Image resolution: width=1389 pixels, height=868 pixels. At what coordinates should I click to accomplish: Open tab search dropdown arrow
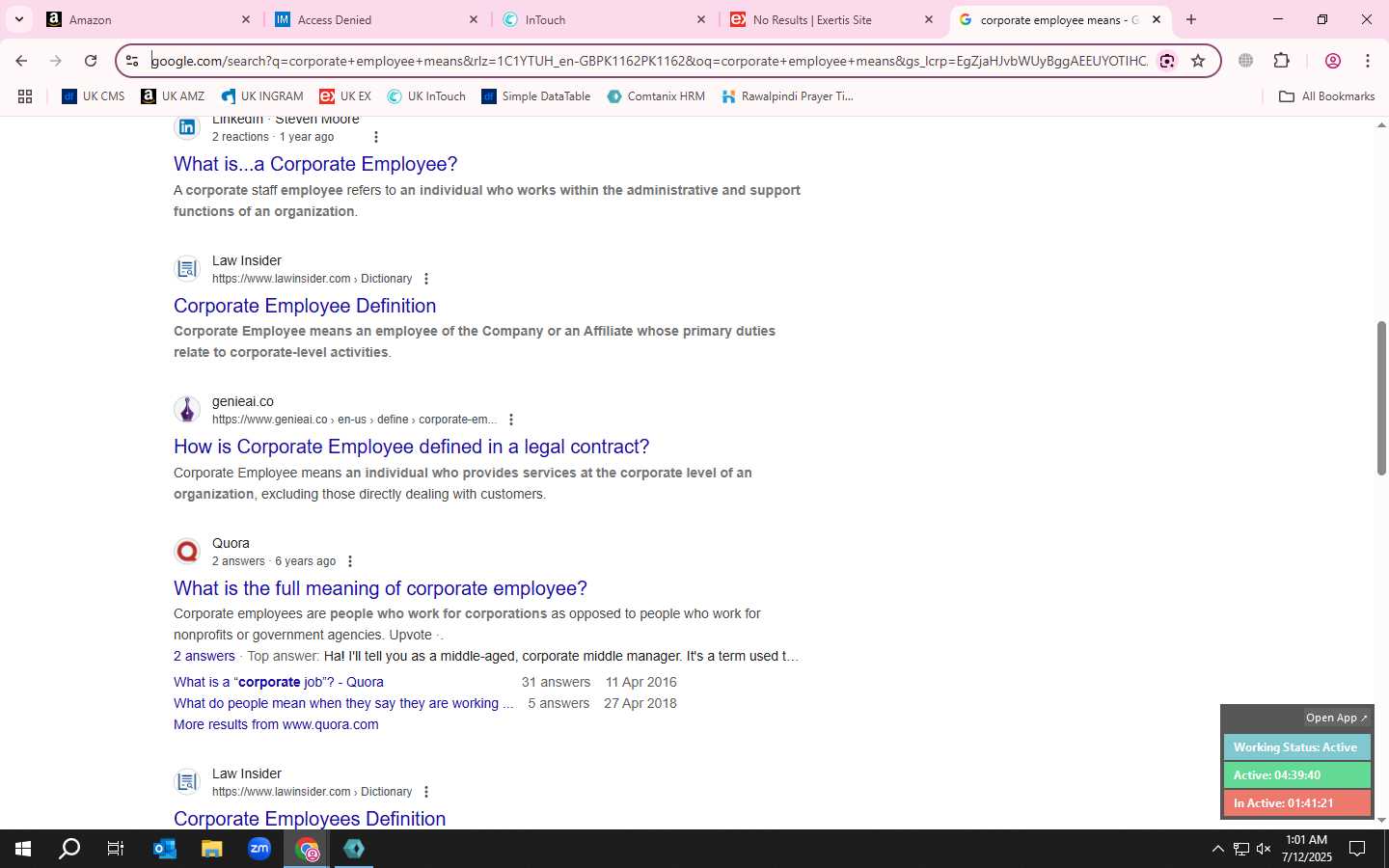click(18, 19)
